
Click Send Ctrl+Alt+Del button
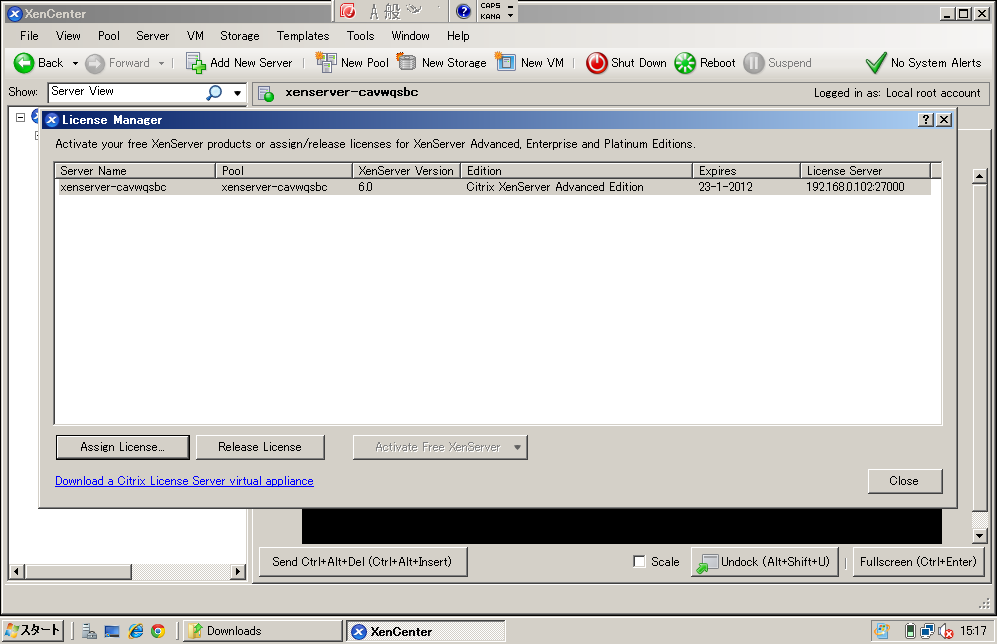(x=363, y=562)
